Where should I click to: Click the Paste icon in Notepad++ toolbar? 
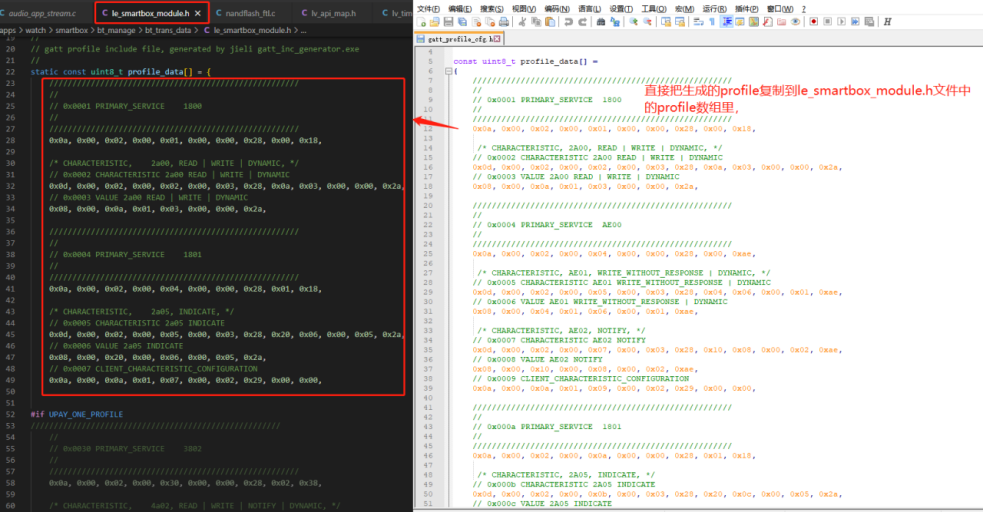550,22
